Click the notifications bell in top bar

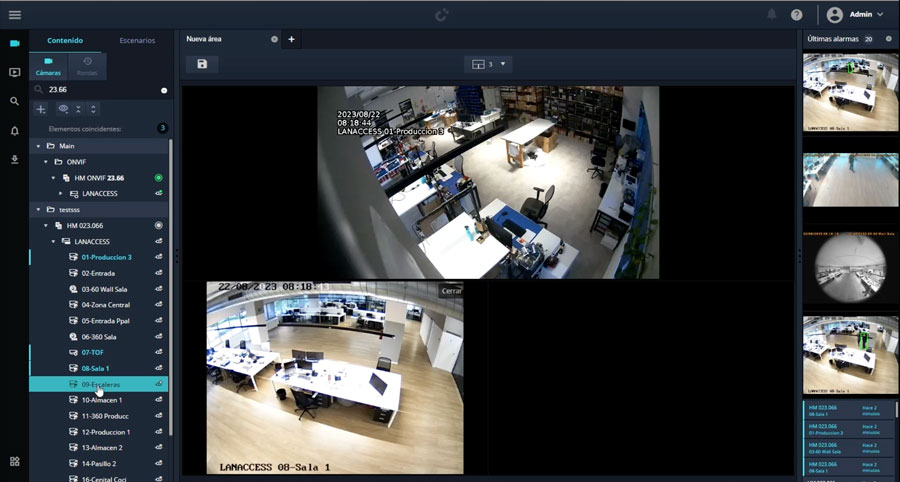tap(772, 15)
